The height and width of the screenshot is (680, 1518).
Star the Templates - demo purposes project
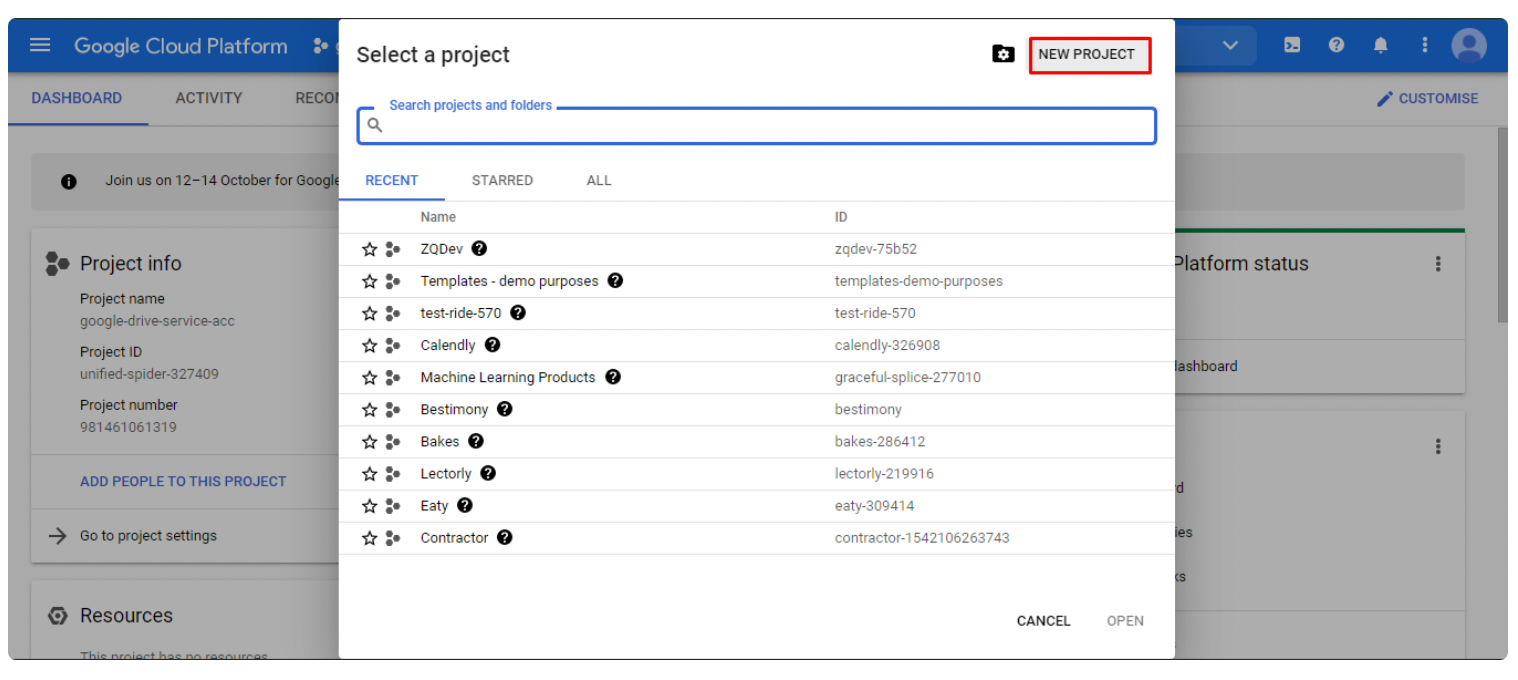tap(369, 281)
